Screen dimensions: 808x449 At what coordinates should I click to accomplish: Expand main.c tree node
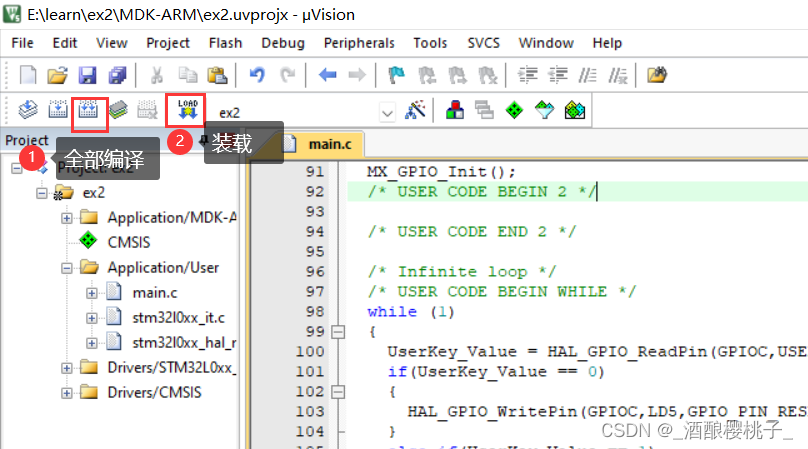pos(92,293)
